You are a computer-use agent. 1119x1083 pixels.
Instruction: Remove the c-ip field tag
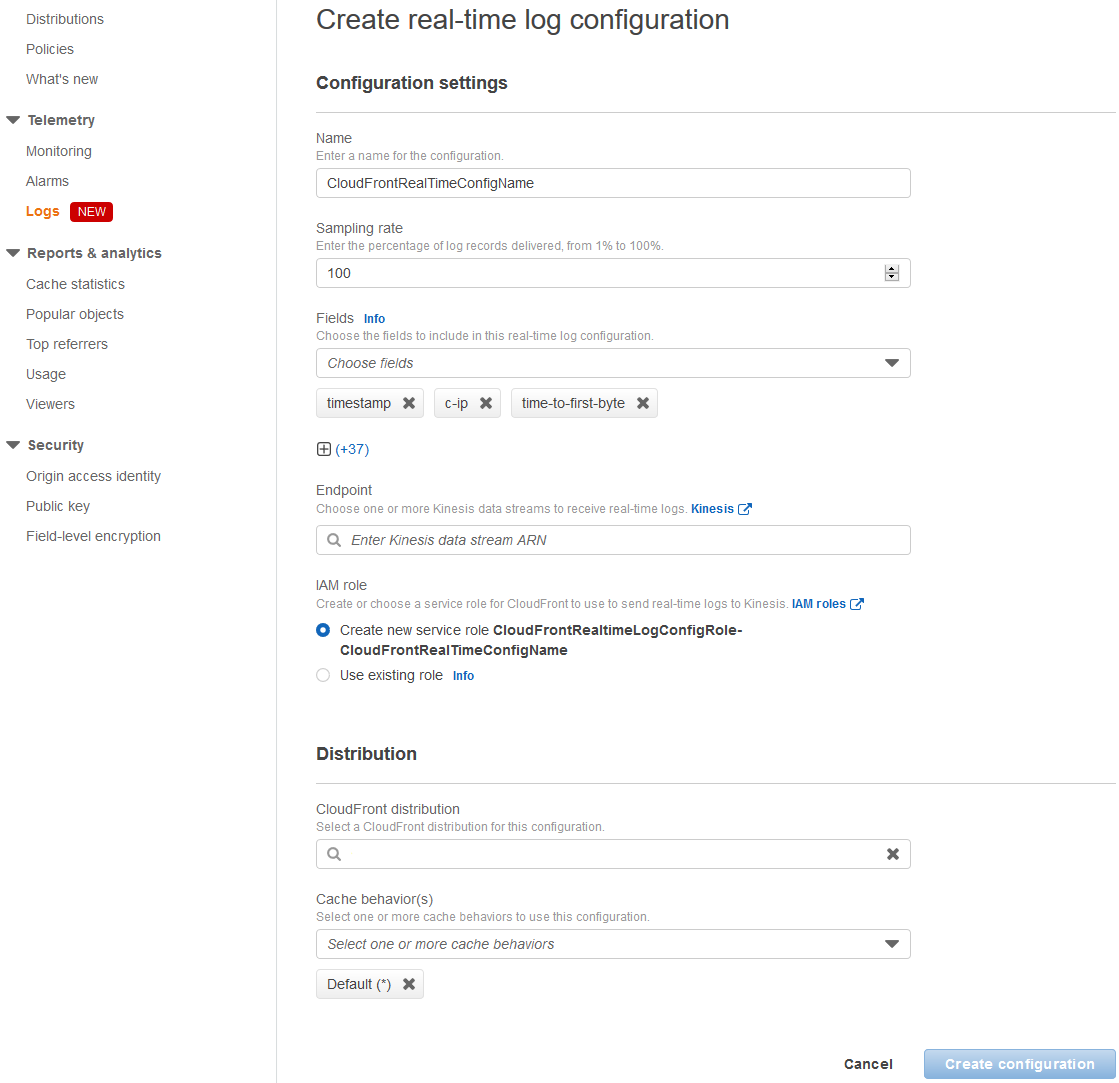[486, 403]
